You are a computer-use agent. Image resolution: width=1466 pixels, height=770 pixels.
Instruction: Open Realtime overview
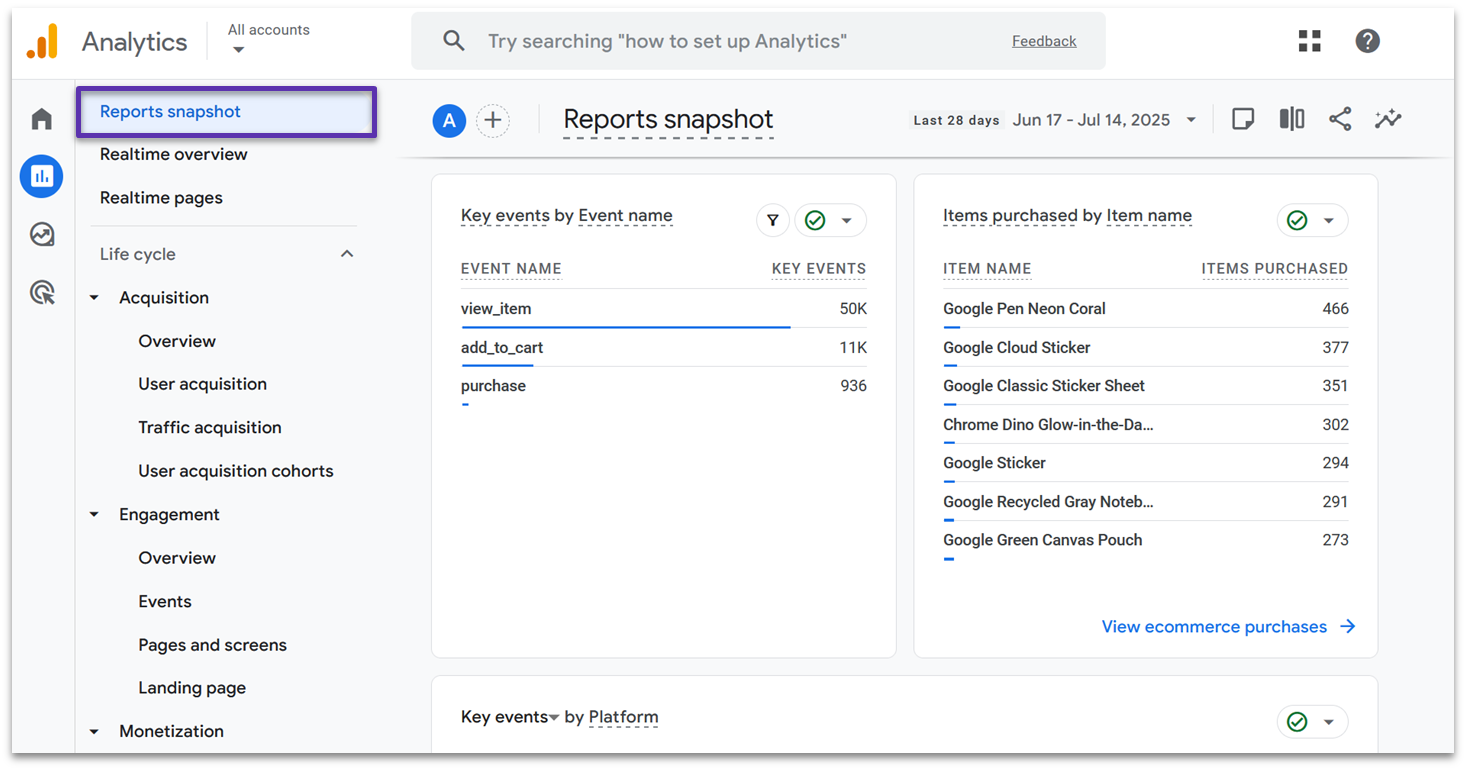coord(174,154)
